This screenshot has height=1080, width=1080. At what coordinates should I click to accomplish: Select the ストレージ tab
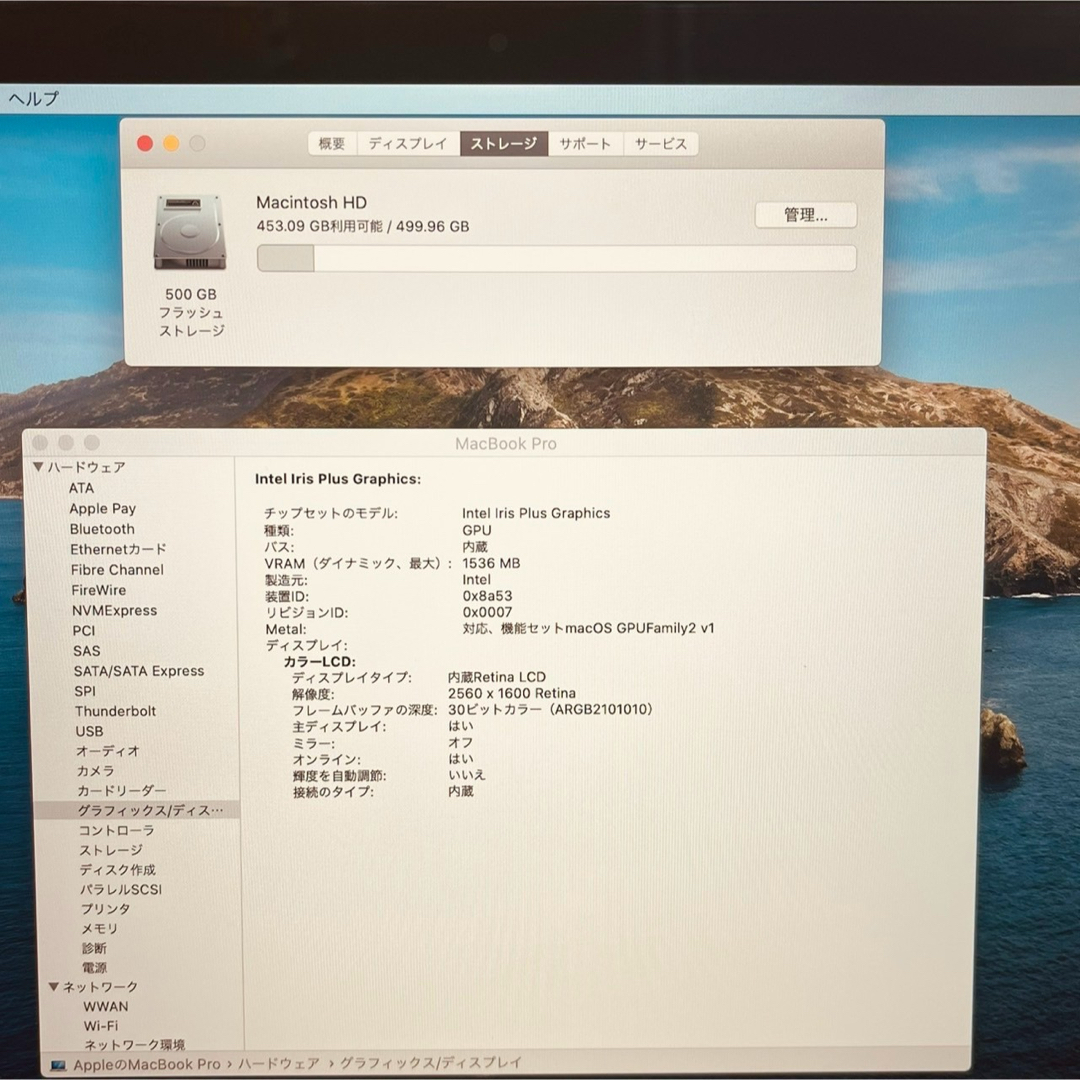503,144
